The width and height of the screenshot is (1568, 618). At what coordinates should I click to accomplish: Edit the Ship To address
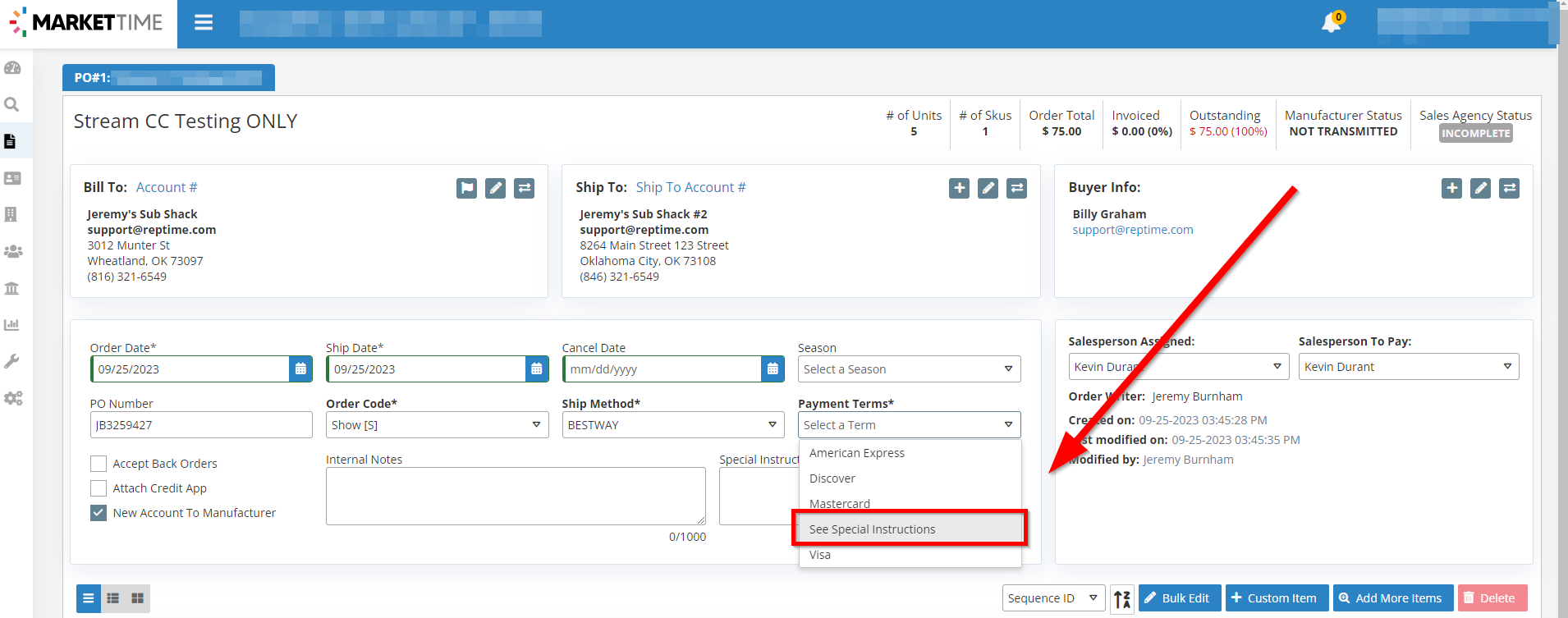(988, 188)
